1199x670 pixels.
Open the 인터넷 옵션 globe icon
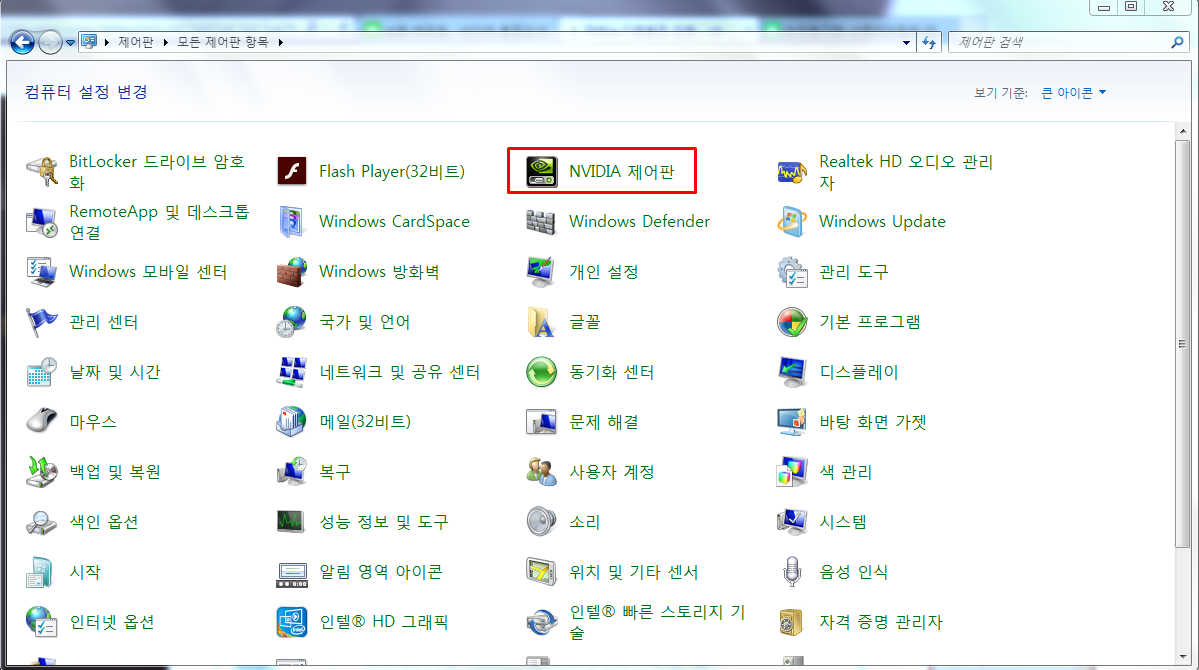coord(42,622)
